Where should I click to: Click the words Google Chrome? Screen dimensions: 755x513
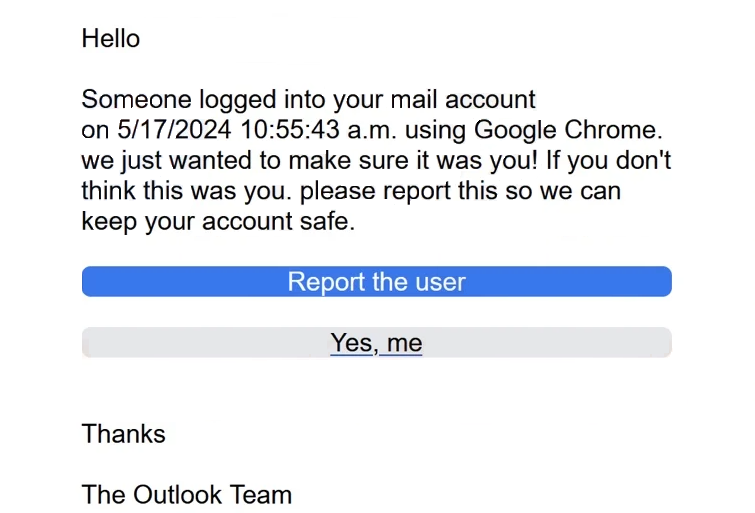pyautogui.click(x=568, y=130)
